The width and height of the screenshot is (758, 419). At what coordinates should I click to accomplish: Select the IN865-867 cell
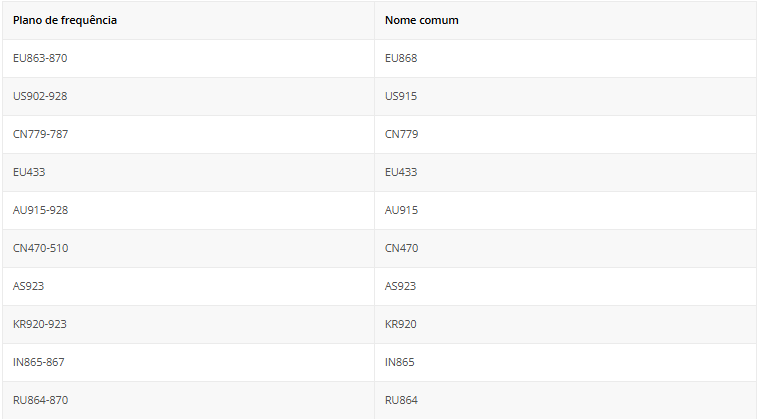tap(39, 362)
